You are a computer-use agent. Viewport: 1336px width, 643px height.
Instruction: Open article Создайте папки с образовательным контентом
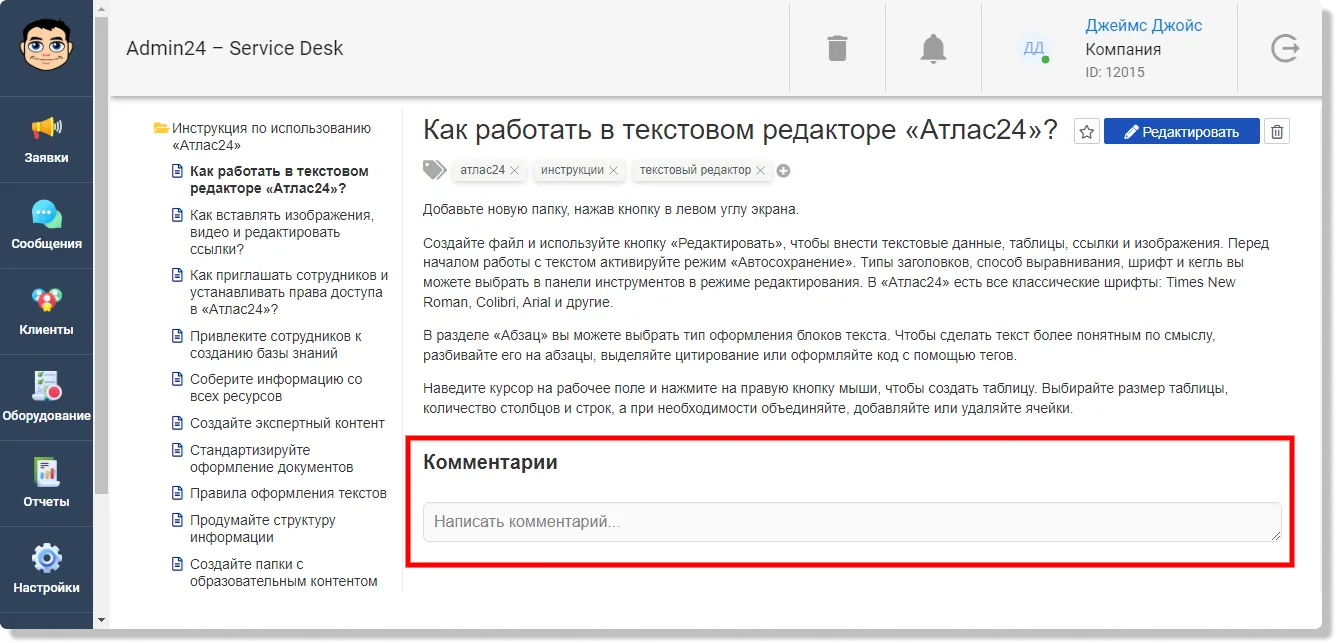click(284, 572)
